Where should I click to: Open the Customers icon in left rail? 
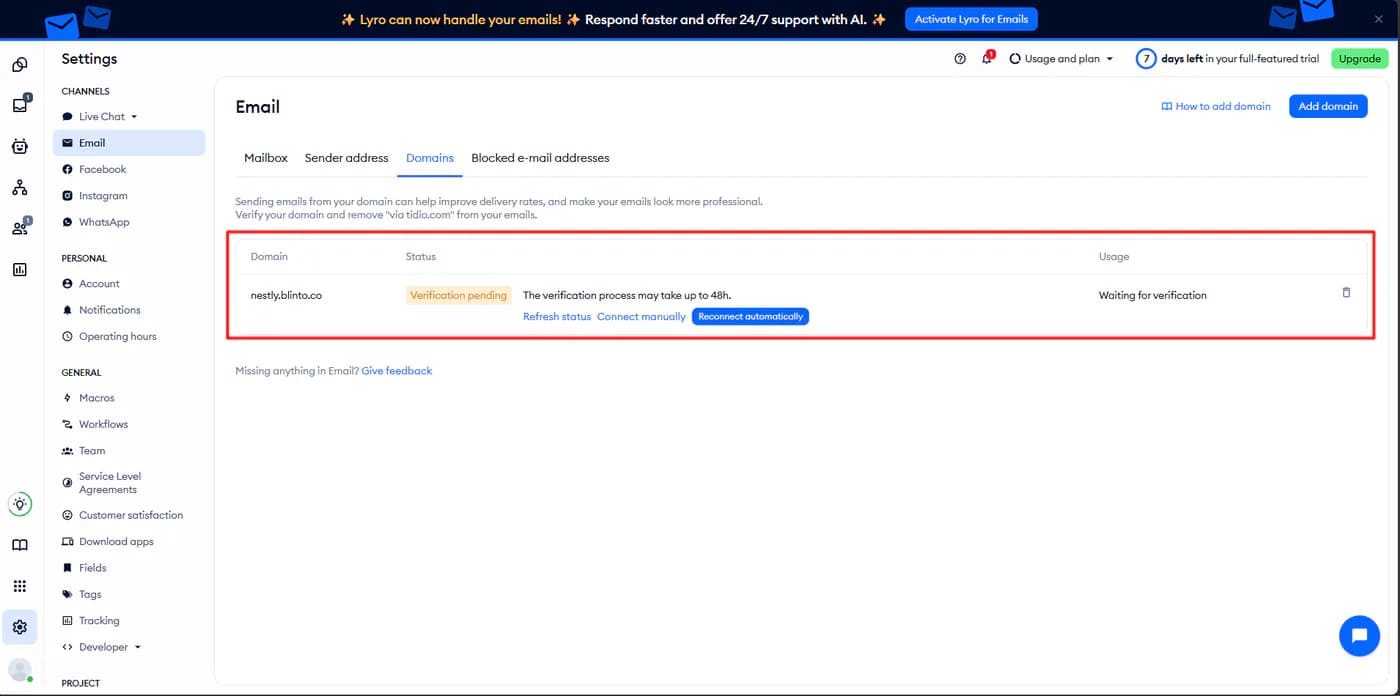click(19, 228)
